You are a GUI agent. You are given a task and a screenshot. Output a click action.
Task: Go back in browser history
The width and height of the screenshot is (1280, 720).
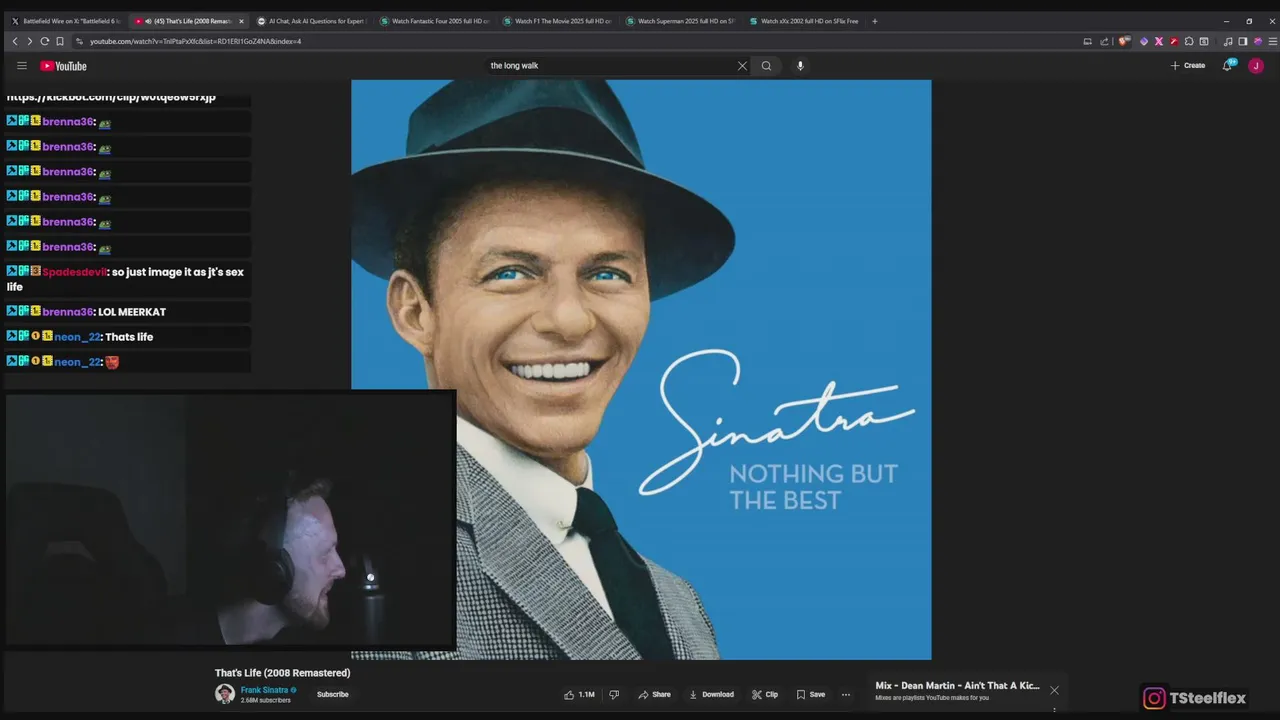[15, 41]
